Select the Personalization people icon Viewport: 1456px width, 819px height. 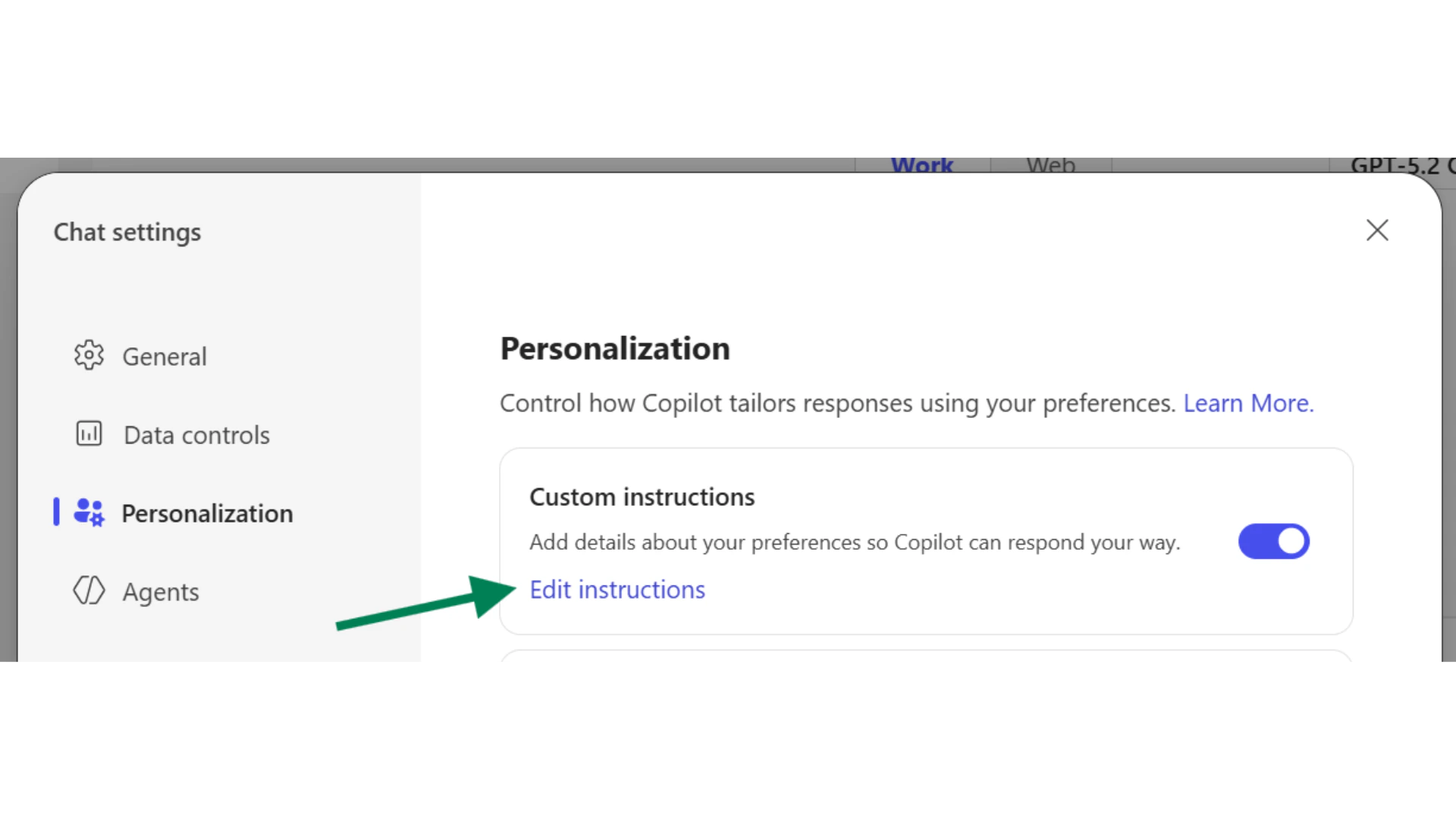(89, 513)
